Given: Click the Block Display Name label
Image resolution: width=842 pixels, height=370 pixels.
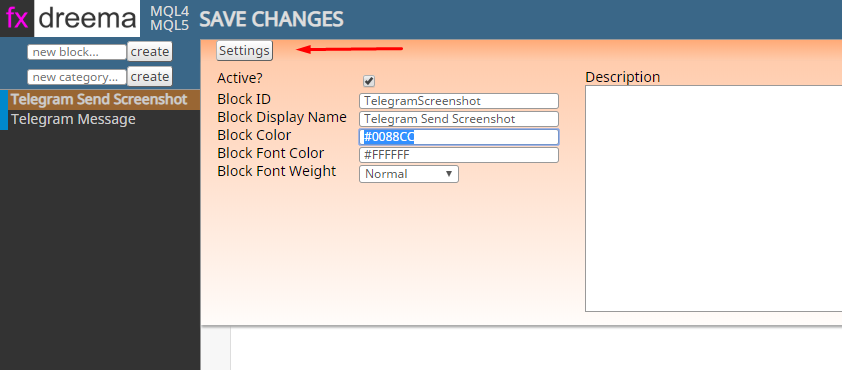Looking at the screenshot, I should click(x=282, y=117).
